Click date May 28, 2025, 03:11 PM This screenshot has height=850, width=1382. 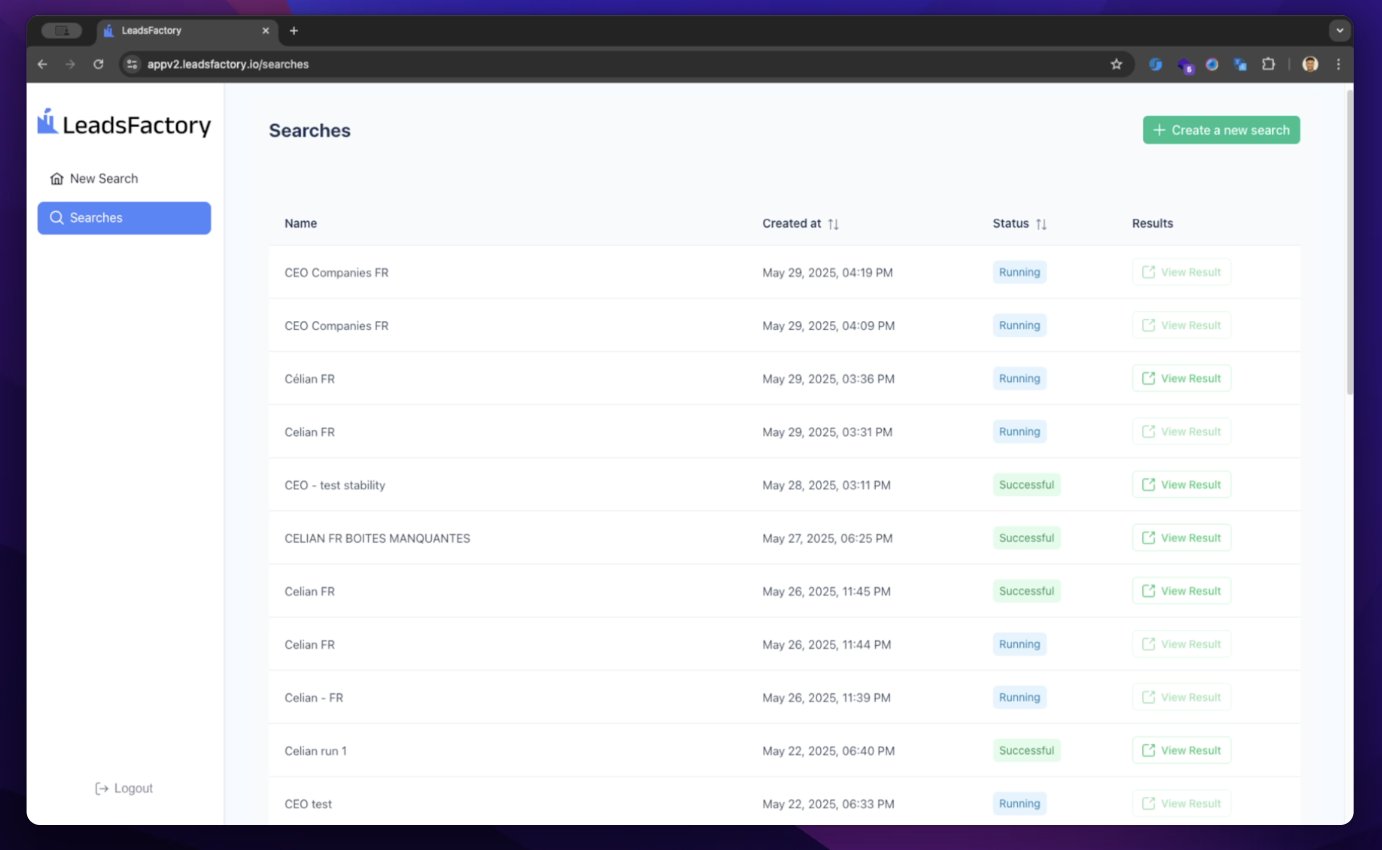click(x=827, y=485)
